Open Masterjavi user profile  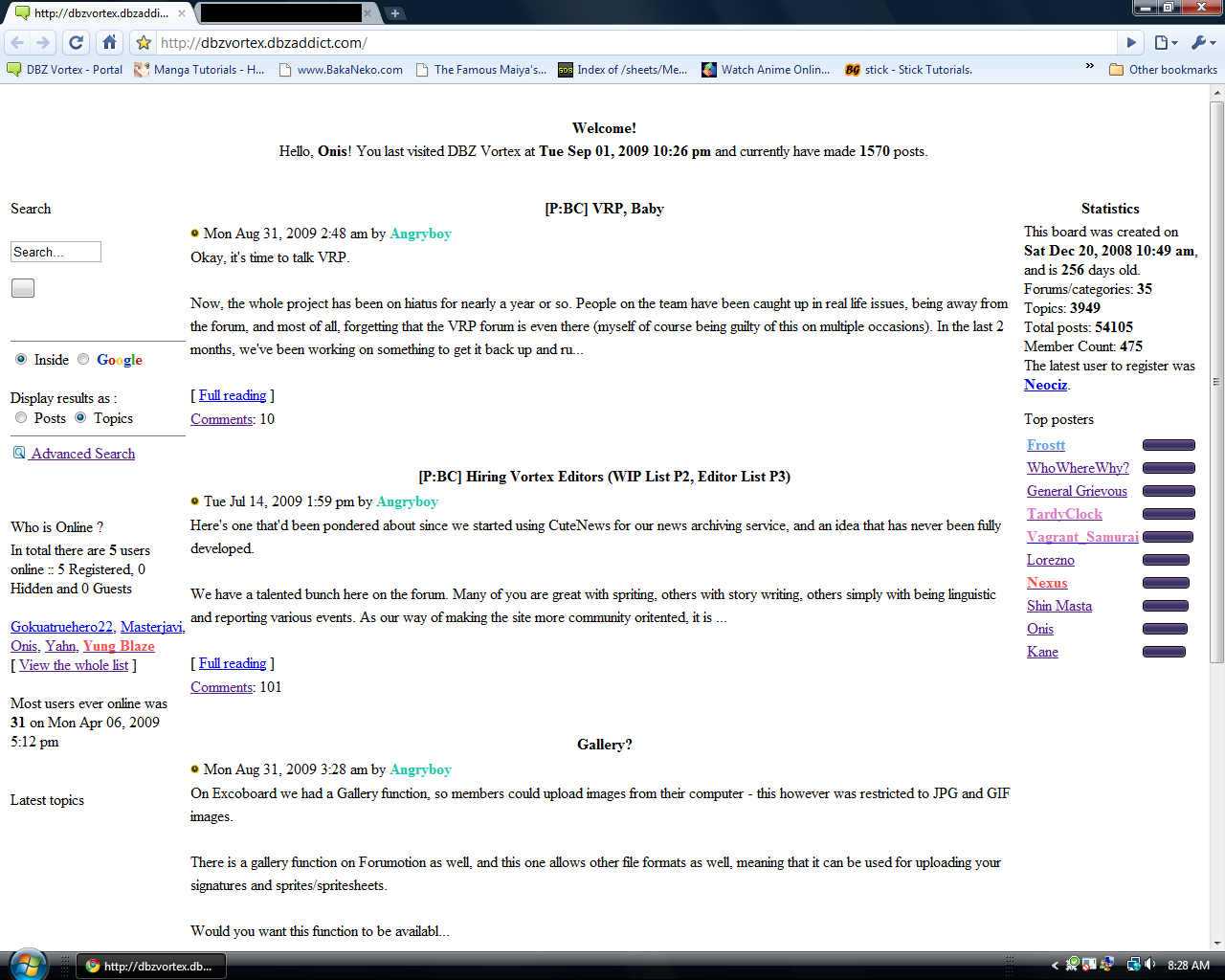[x=151, y=627]
